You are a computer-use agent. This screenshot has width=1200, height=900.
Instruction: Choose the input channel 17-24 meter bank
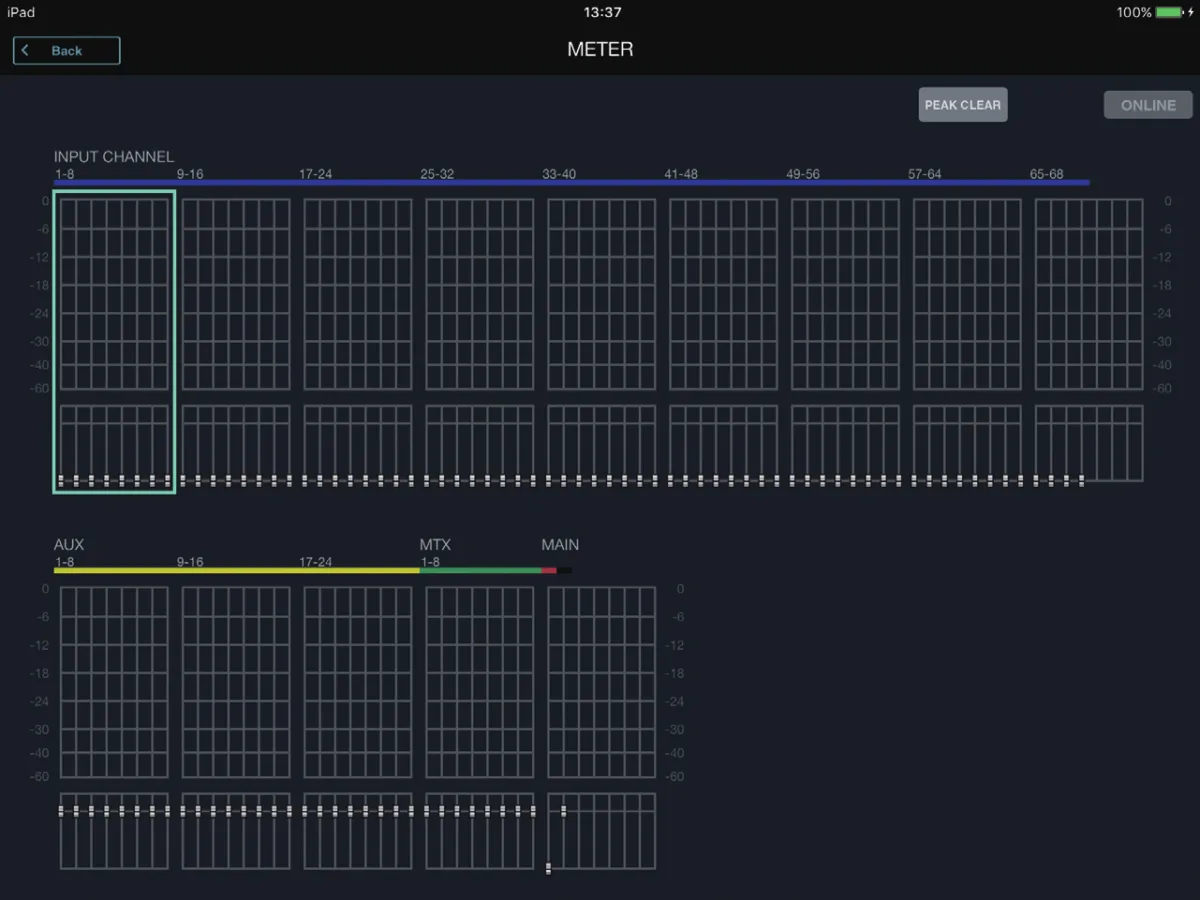click(358, 341)
